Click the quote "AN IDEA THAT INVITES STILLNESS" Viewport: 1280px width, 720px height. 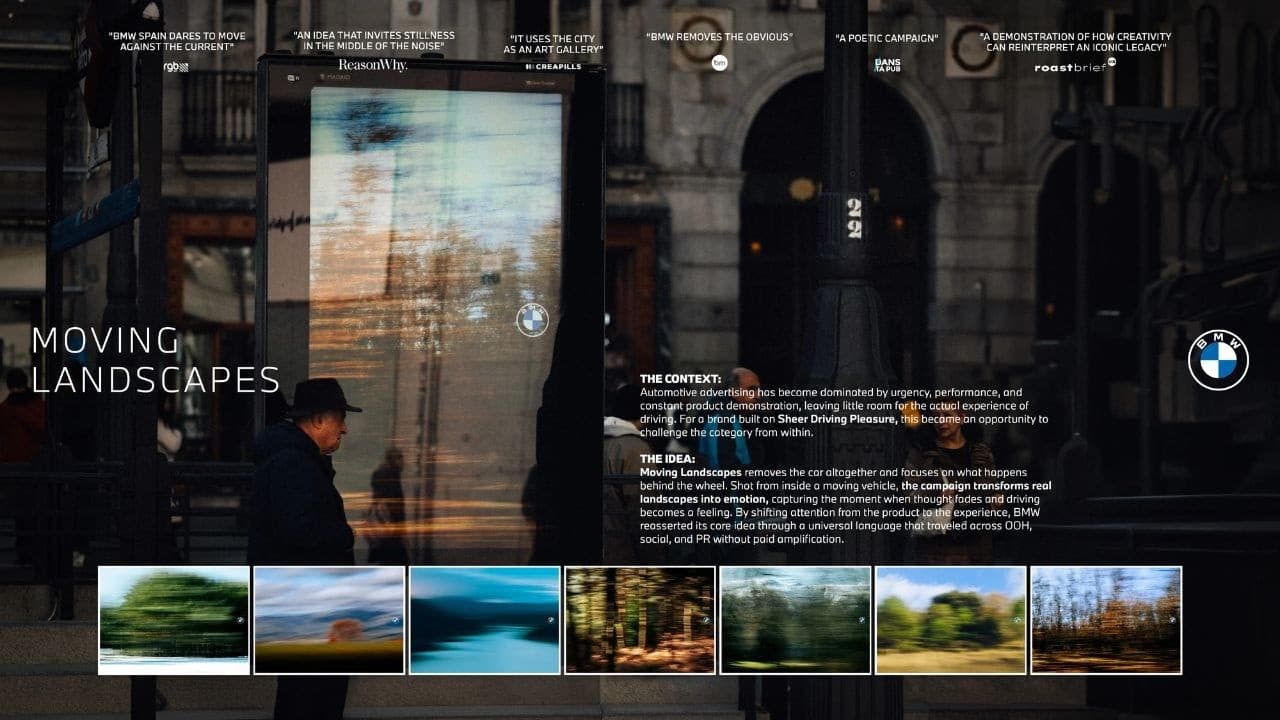374,40
